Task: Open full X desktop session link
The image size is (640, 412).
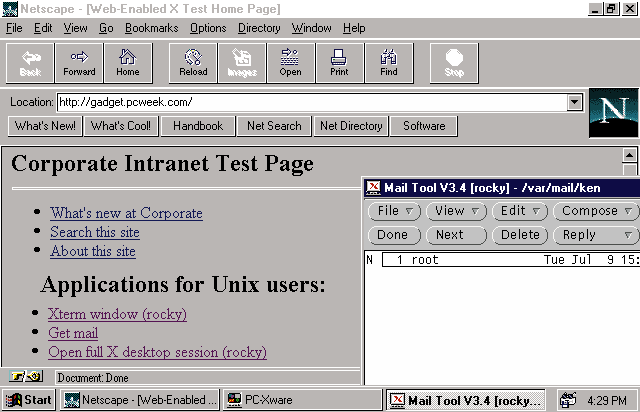Action: click(157, 352)
